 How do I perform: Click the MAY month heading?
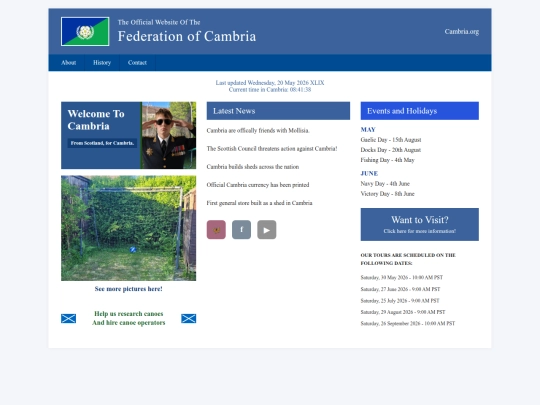coord(368,130)
